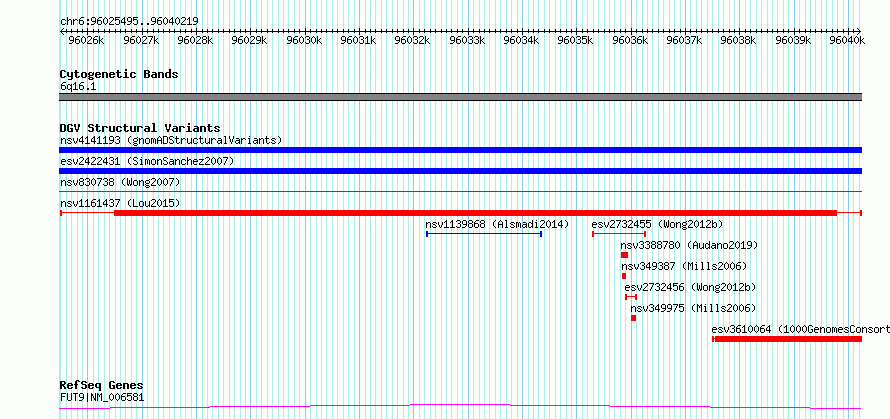Click the red nsv3388780 glyph
Image resolution: width=890 pixels, height=419 pixels.
coord(624,255)
